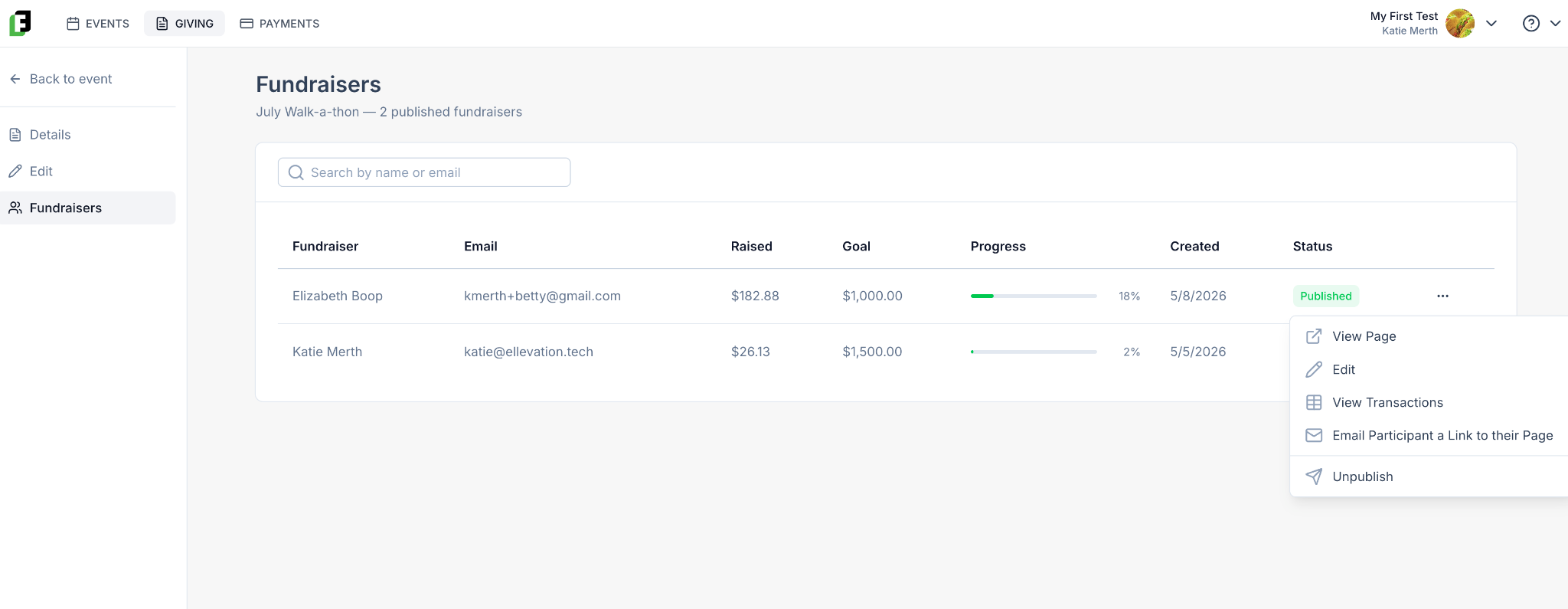This screenshot has width=1568, height=609.
Task: Expand the help menu chevron
Action: pyautogui.click(x=1555, y=23)
